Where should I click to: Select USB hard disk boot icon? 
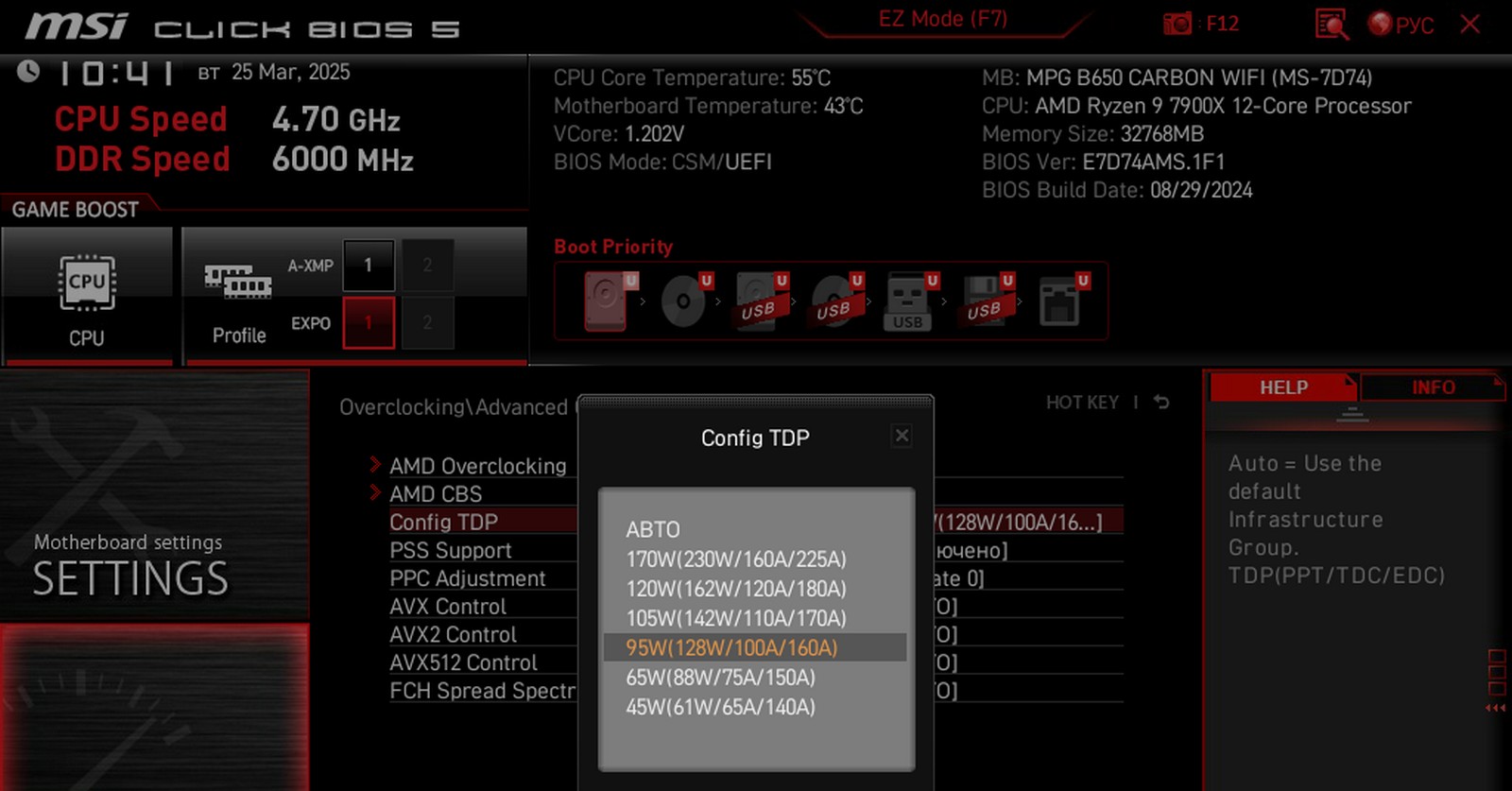click(x=762, y=301)
